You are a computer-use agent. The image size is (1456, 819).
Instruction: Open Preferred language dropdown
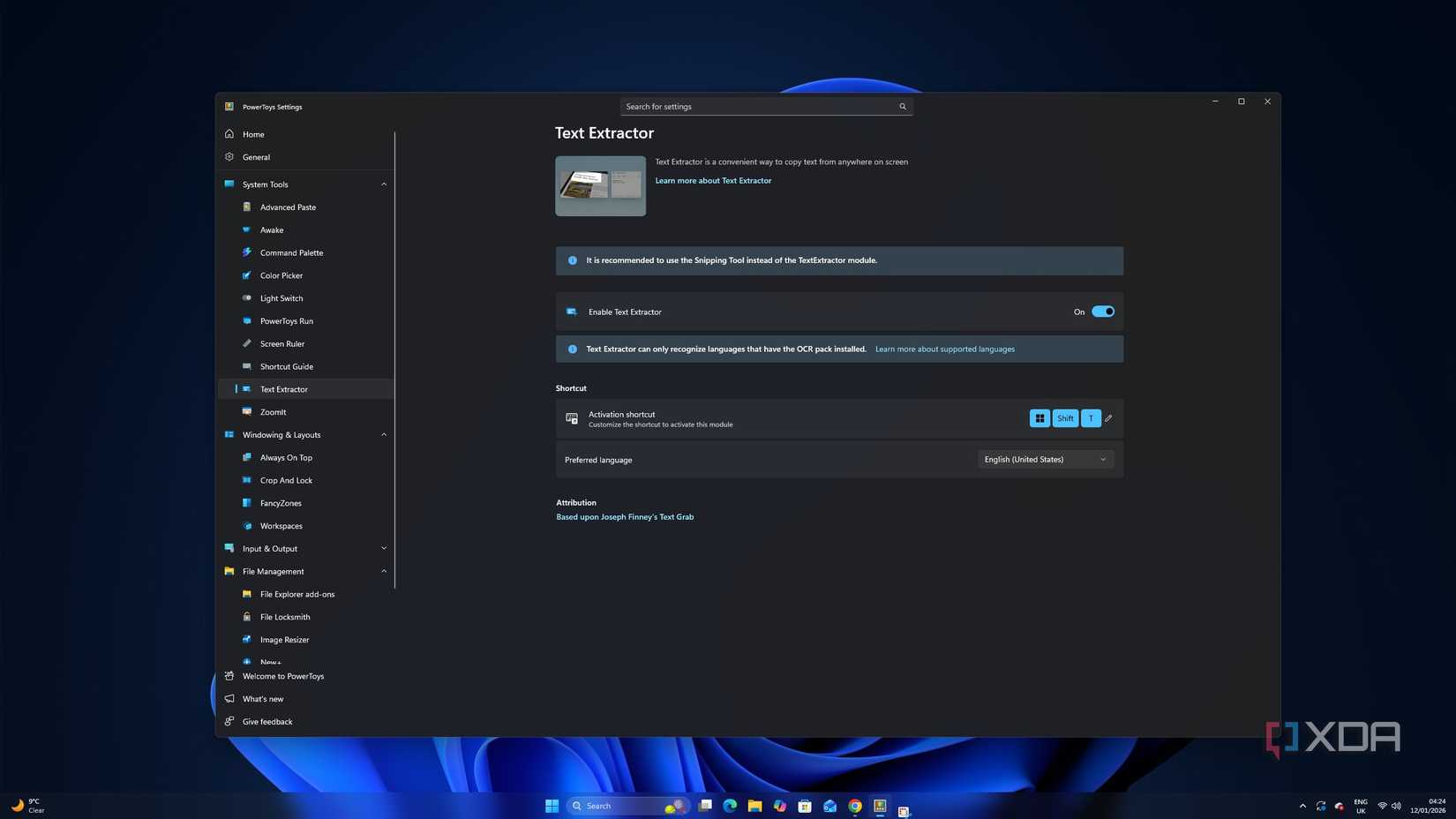pyautogui.click(x=1046, y=460)
